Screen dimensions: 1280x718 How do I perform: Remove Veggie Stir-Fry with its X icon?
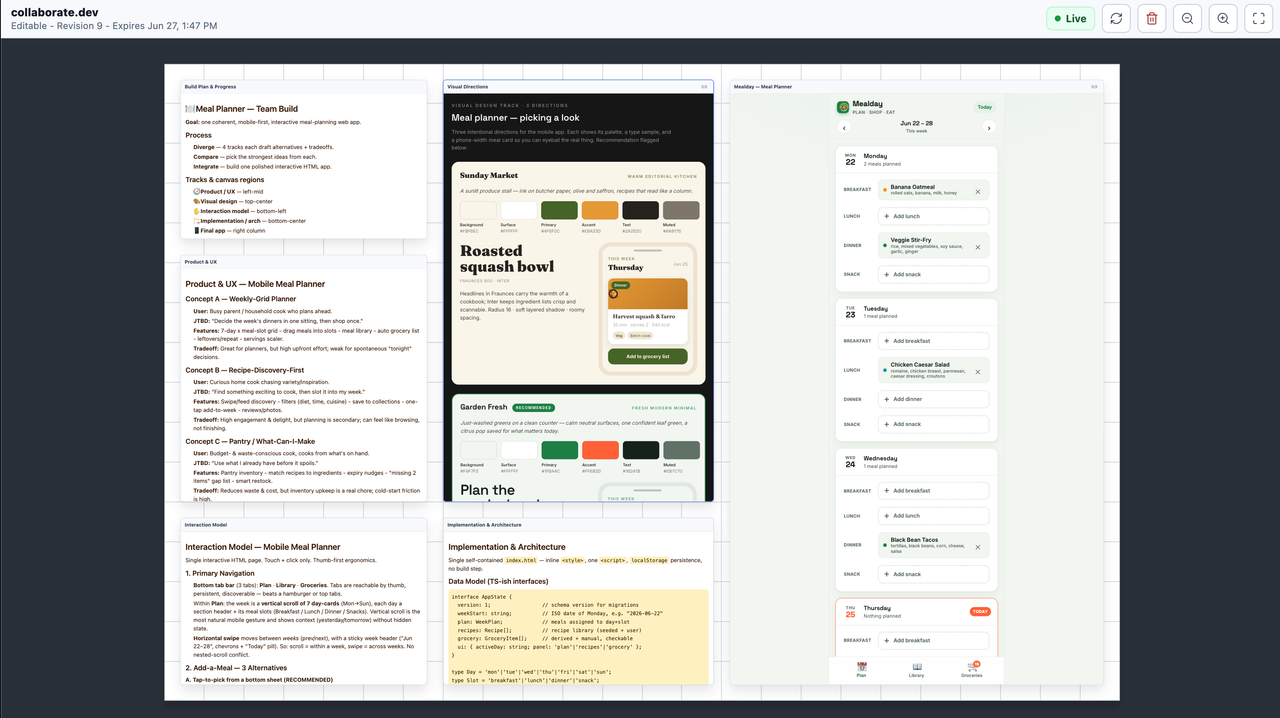click(x=977, y=246)
